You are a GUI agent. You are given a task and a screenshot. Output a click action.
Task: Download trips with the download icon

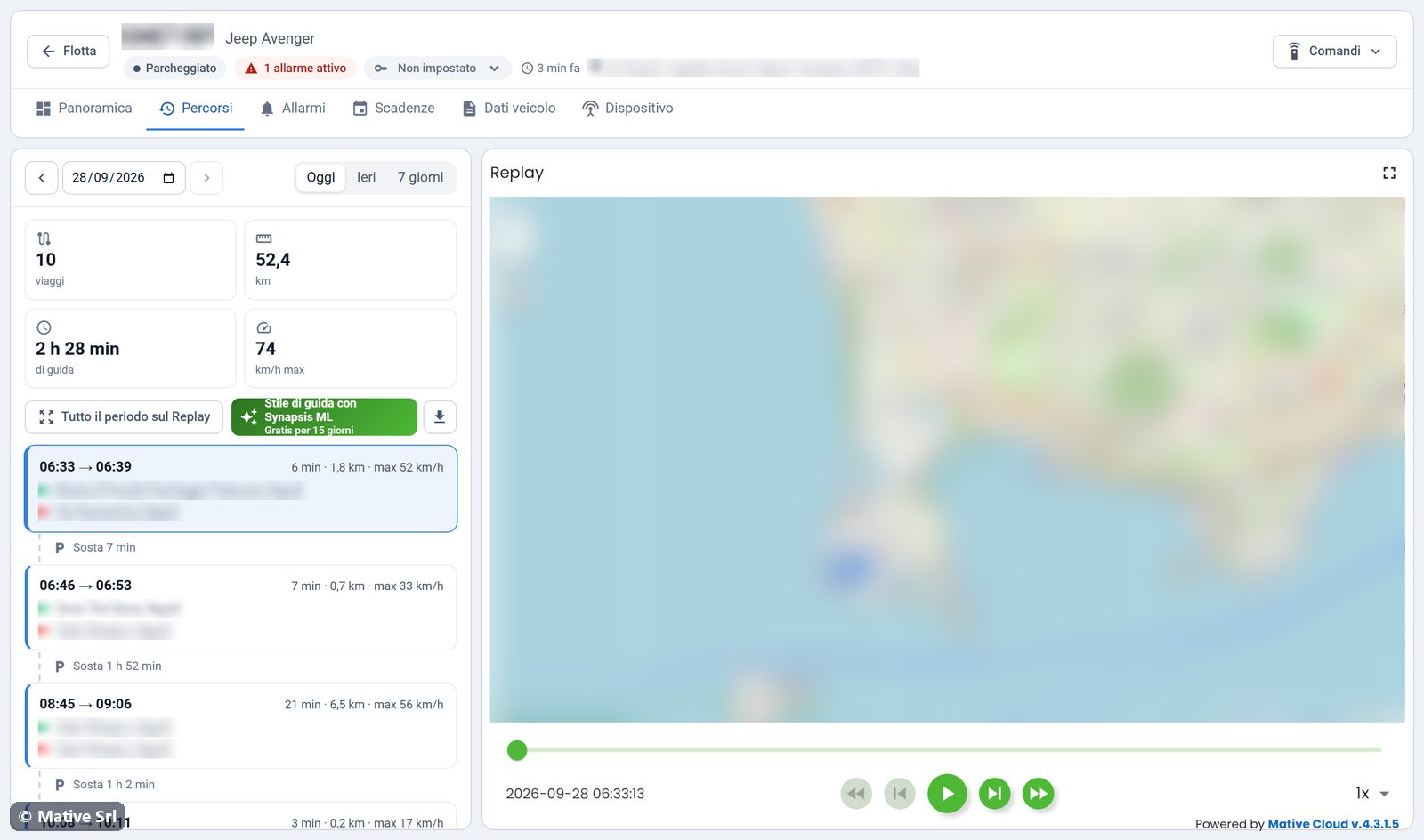click(x=440, y=417)
